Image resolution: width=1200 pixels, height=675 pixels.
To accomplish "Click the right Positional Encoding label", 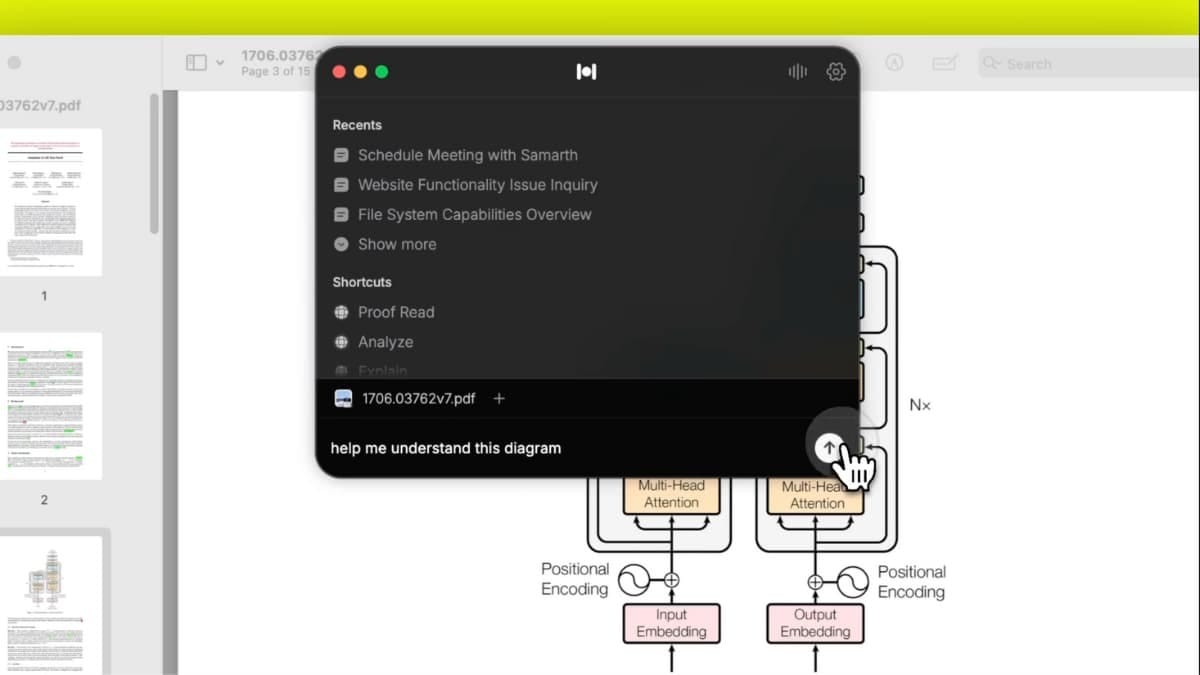I will (911, 581).
